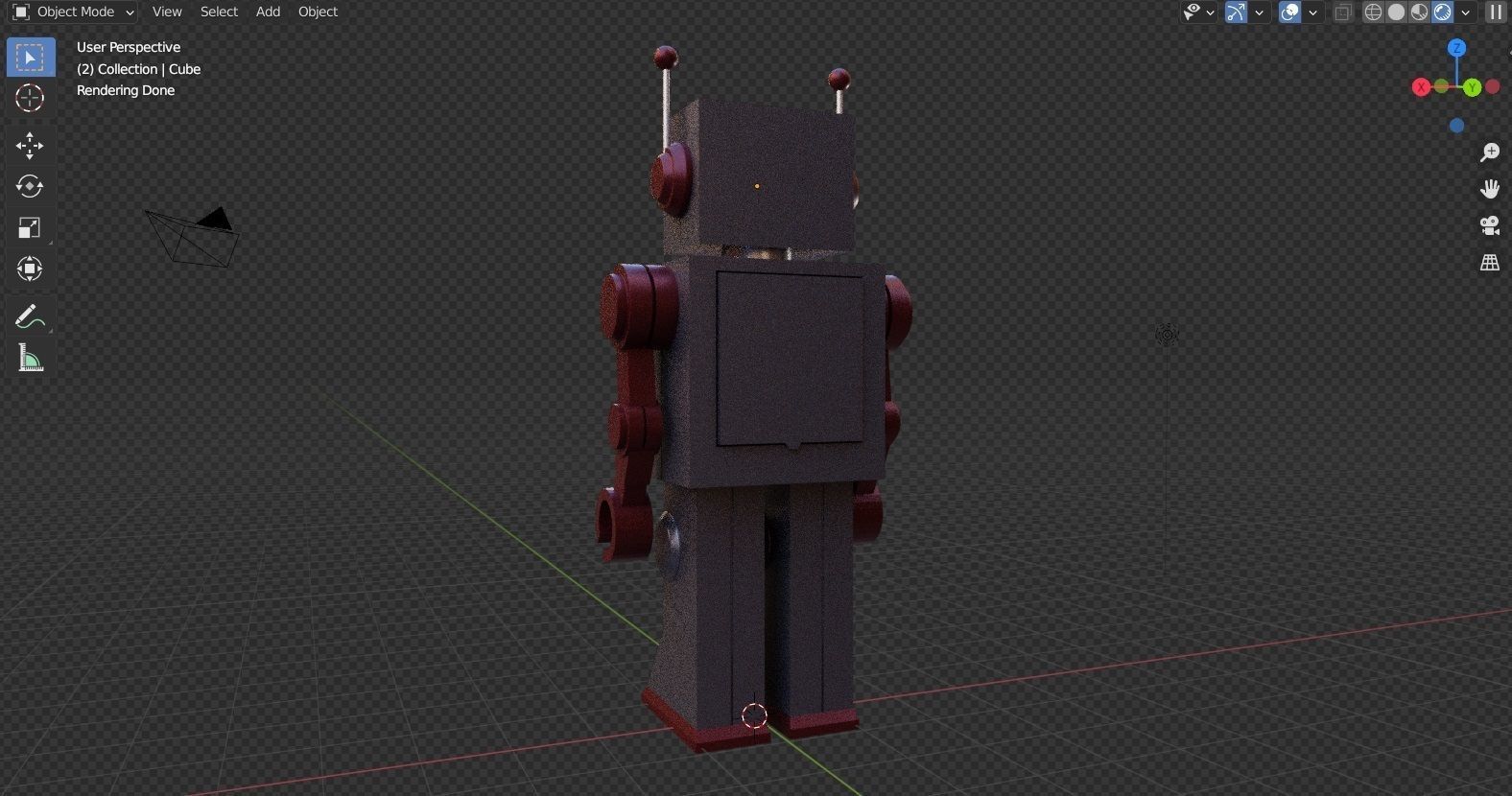1512x796 pixels.
Task: Activate the Transform tool
Action: pos(30,269)
